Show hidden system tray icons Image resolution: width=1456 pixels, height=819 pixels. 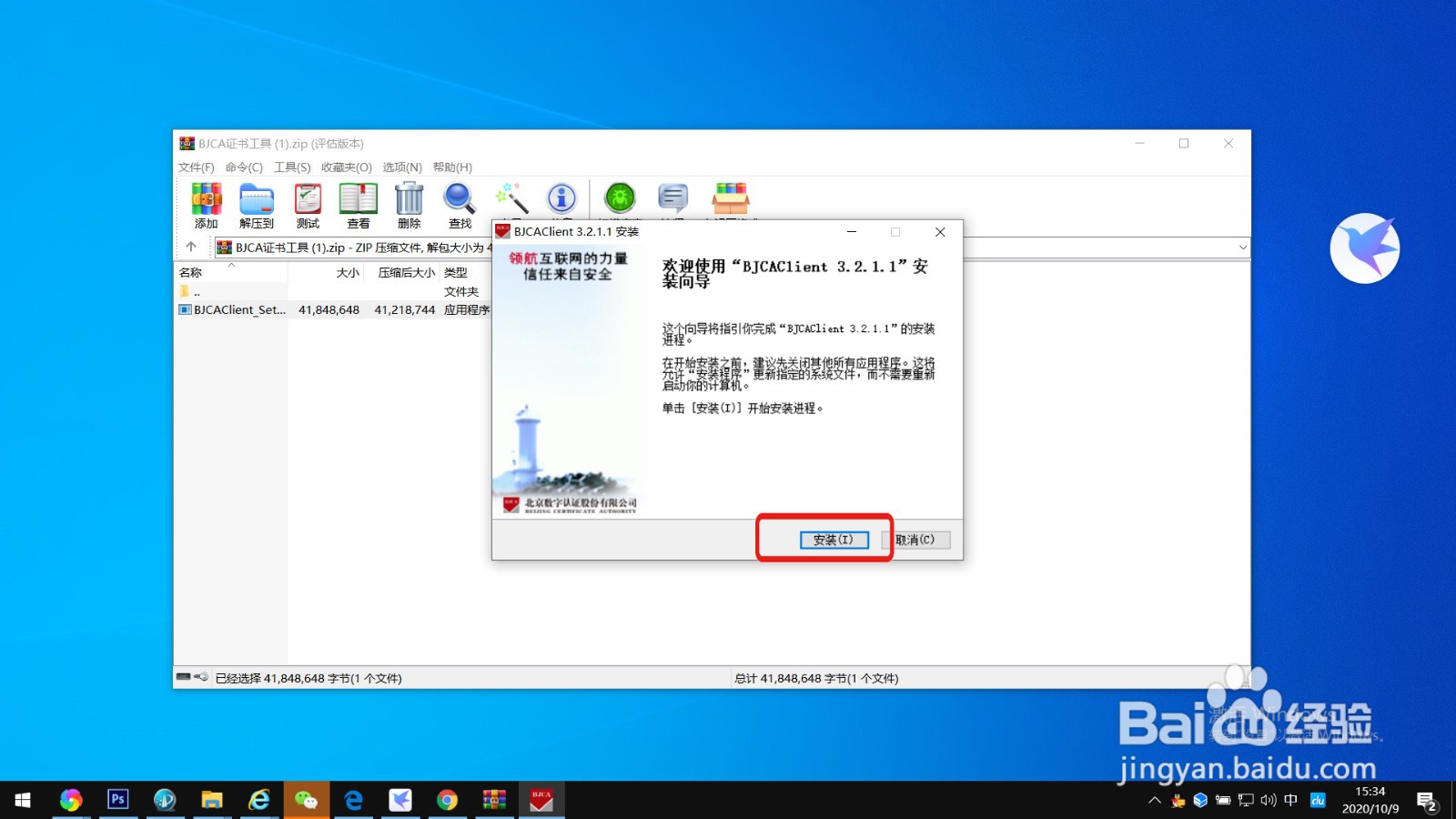click(1155, 801)
